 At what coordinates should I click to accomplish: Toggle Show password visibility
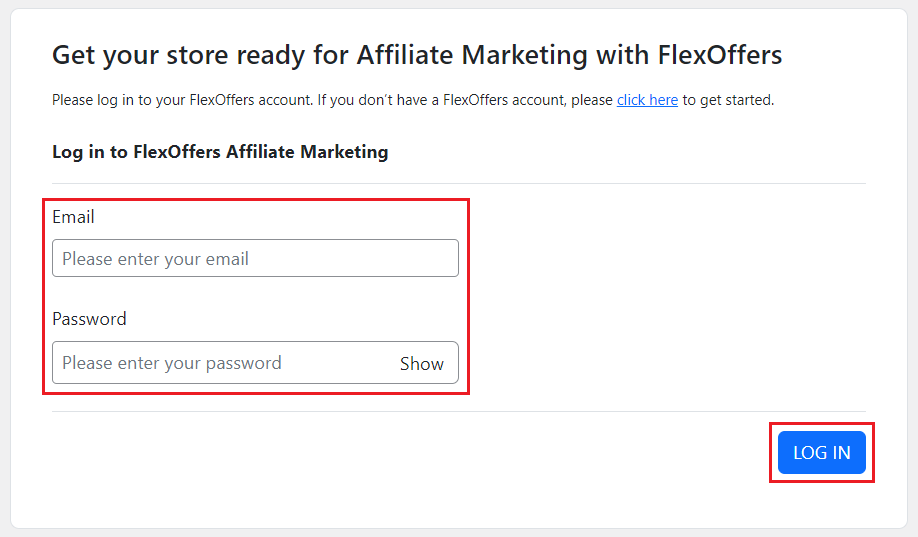click(x=421, y=364)
